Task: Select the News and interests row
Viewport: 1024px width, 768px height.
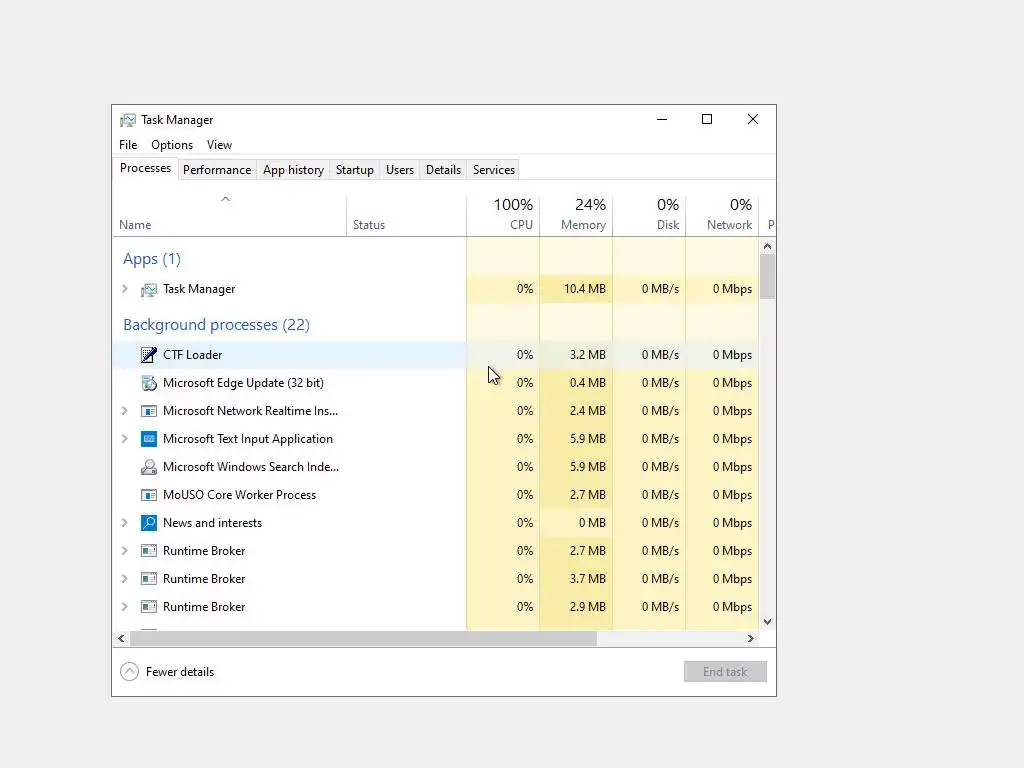Action: [436, 523]
